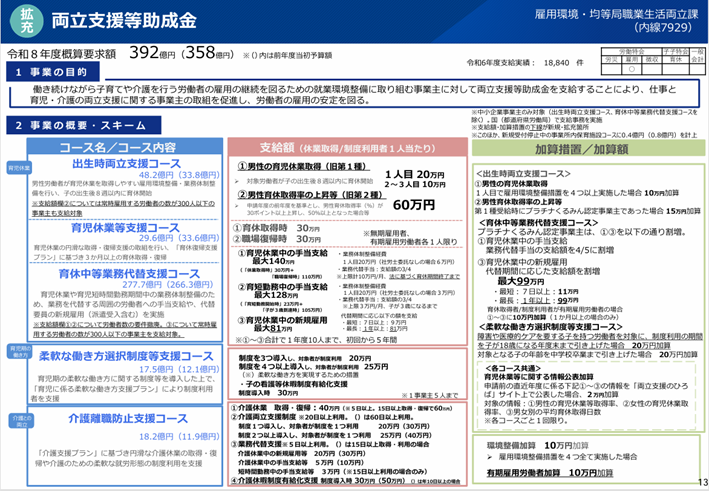Click the 60万円 amount text

click(413, 204)
